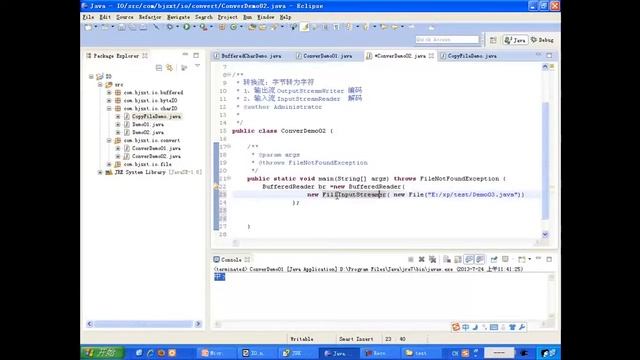
Task: Close the ConverDemo02.java editor tab
Action: point(431,56)
